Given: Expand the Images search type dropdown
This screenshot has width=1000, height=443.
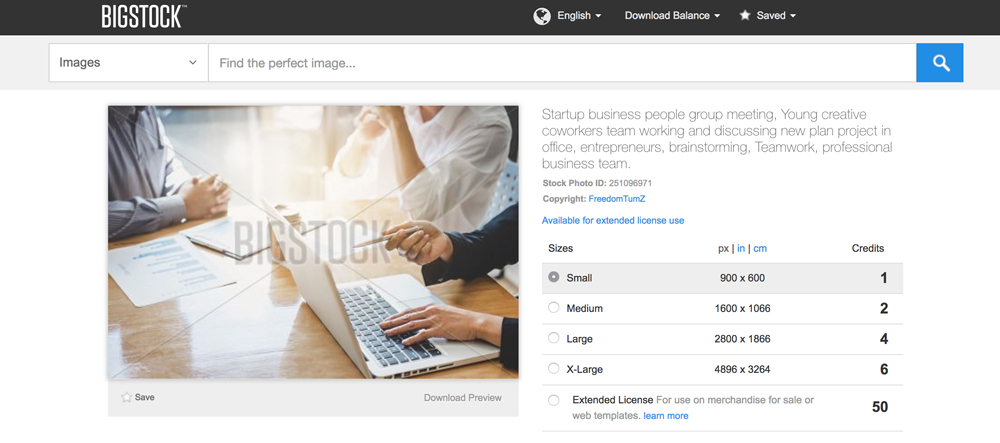Looking at the screenshot, I should (128, 62).
